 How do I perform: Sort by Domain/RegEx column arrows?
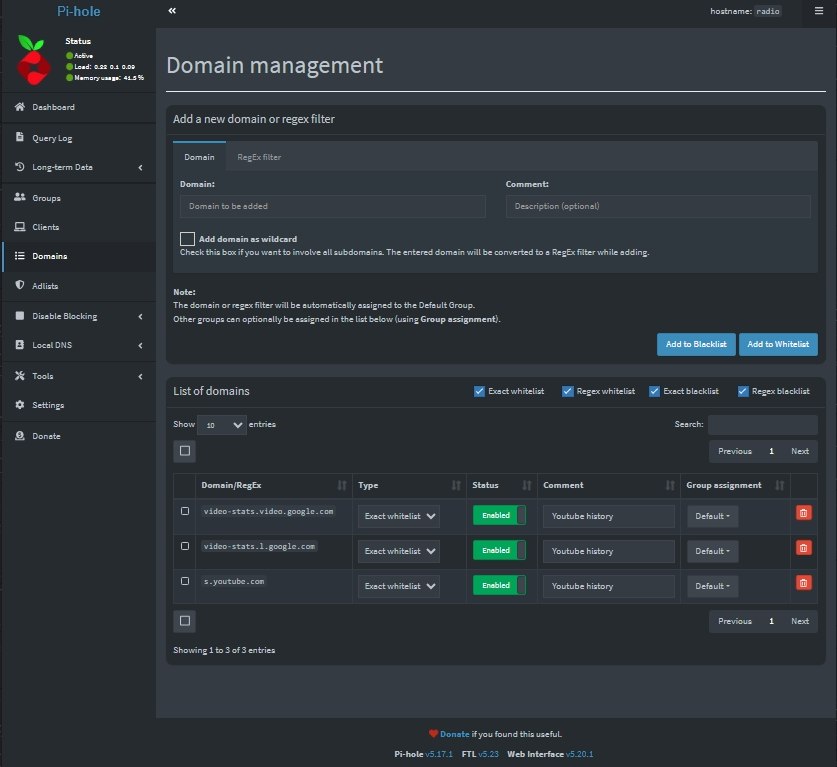pyautogui.click(x=342, y=485)
